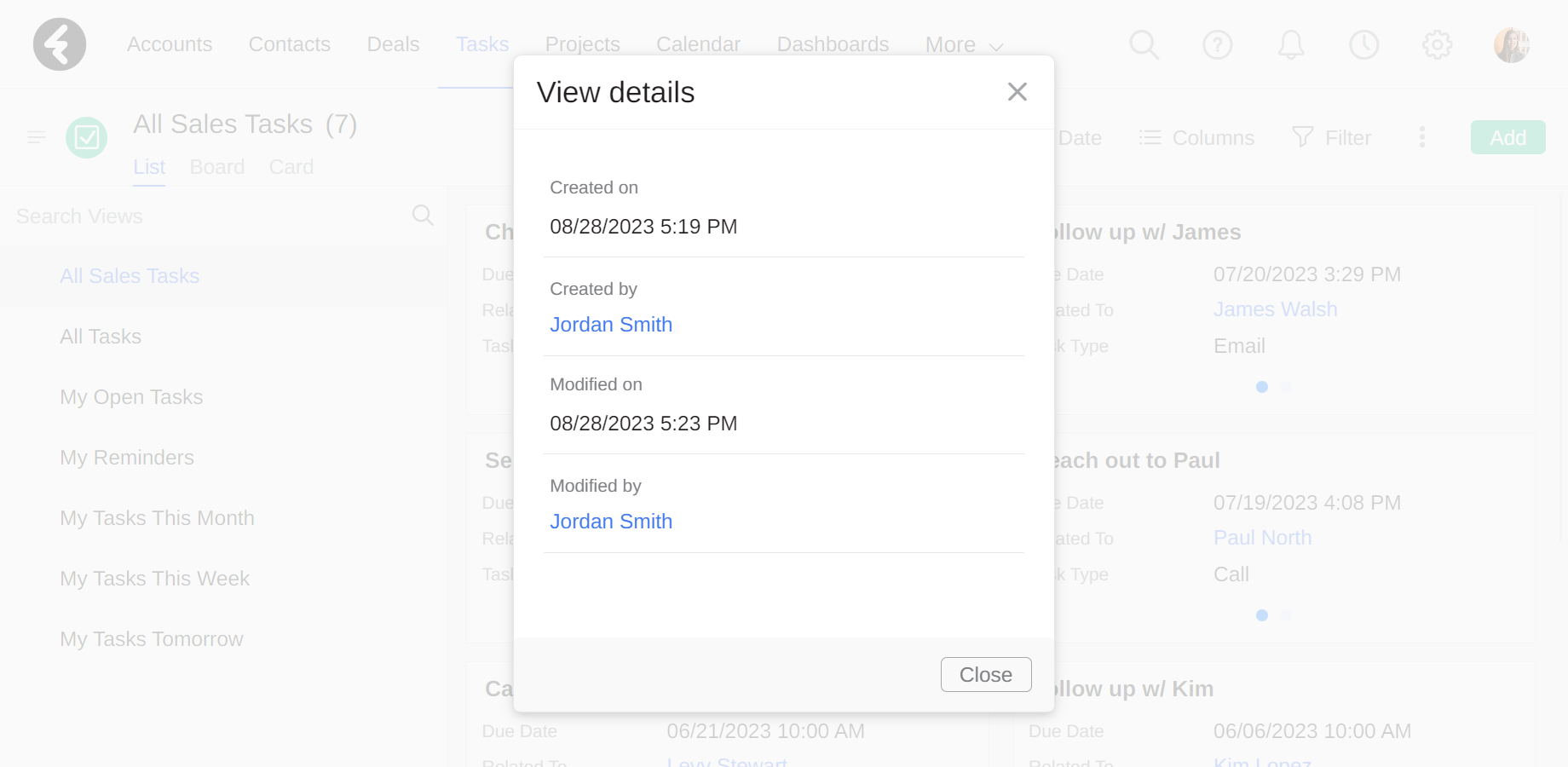1568x767 pixels.
Task: Expand the More dropdown
Action: coord(964,45)
